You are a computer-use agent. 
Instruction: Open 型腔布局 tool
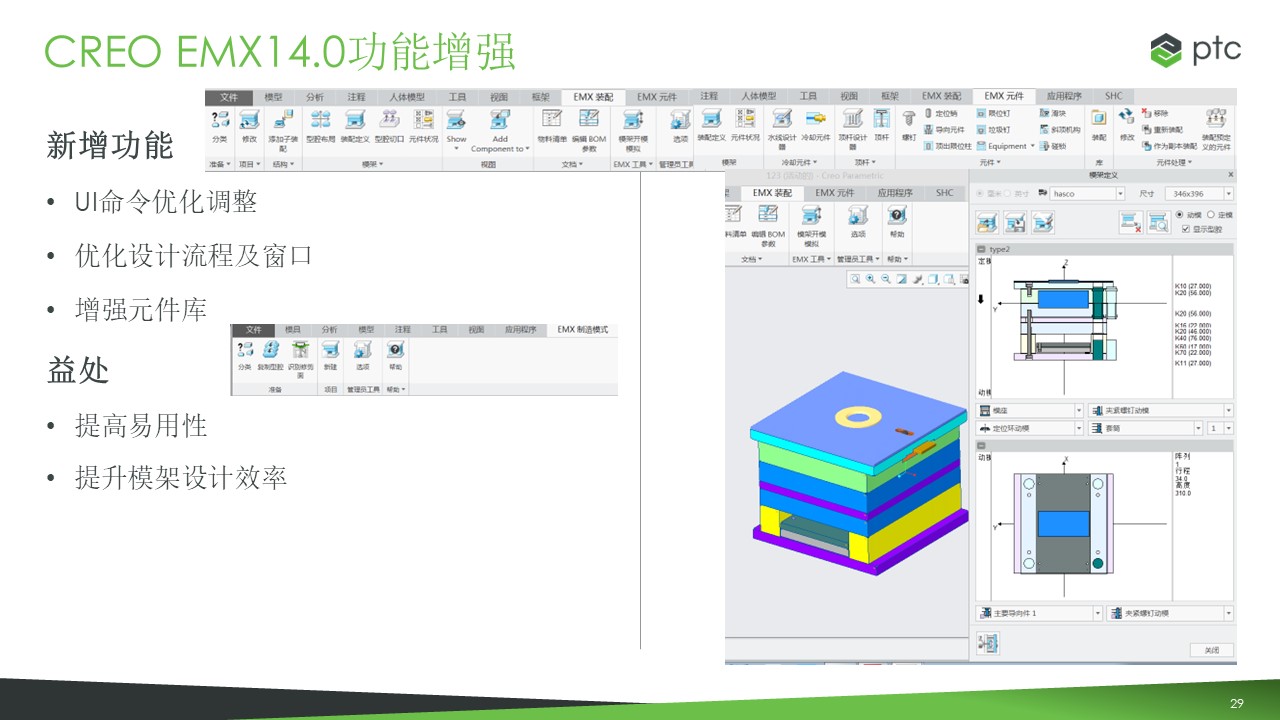[321, 125]
